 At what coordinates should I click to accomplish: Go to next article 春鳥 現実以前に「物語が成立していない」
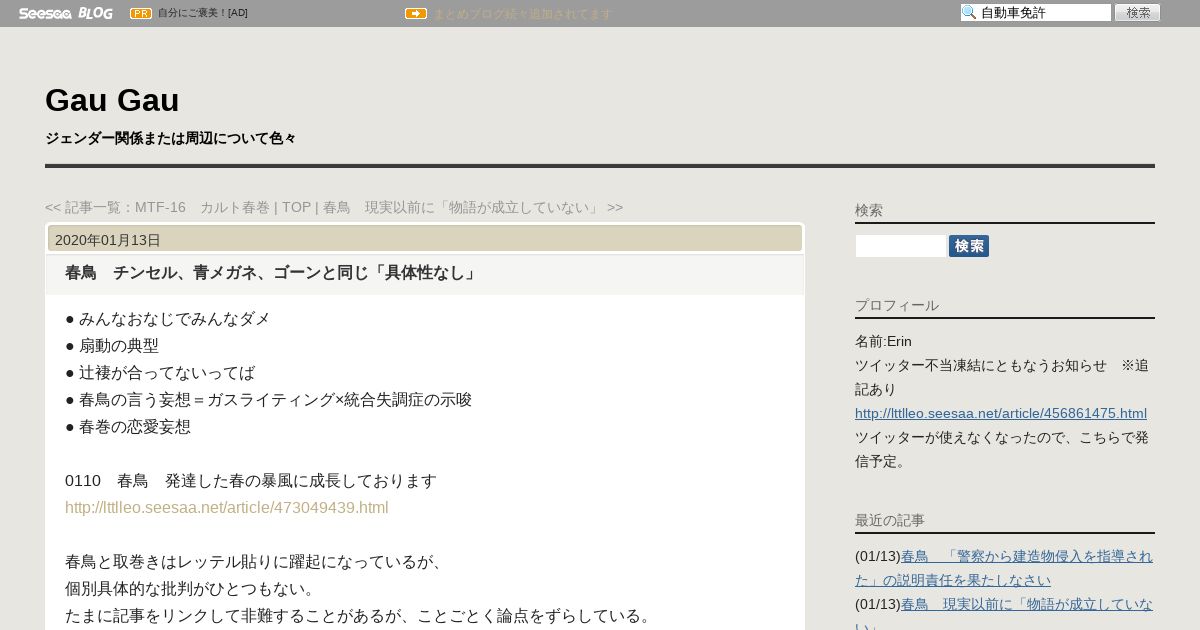pyautogui.click(x=473, y=207)
